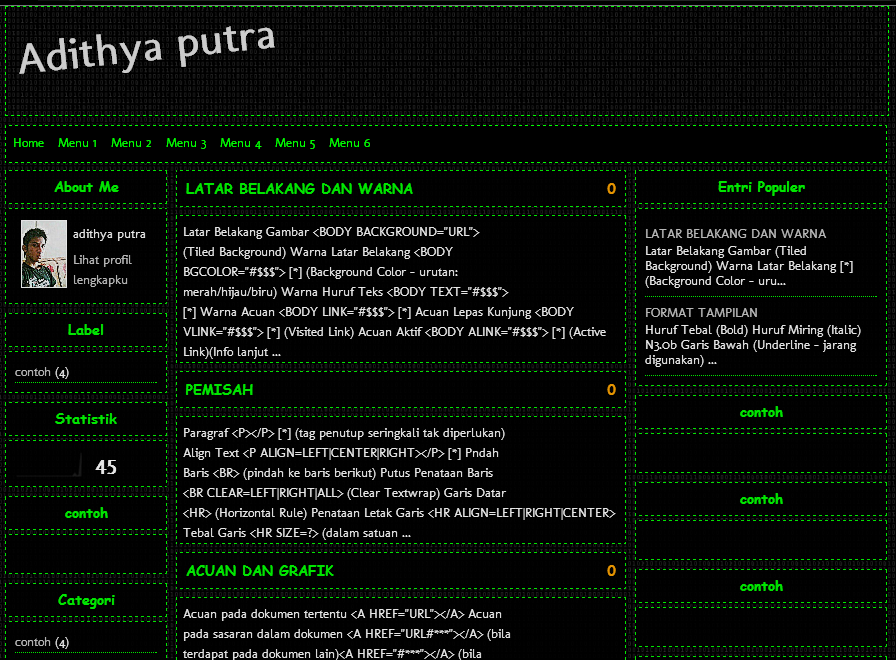
Task: Open popular entry FORMAT TAMPILAN
Action: coord(701,313)
